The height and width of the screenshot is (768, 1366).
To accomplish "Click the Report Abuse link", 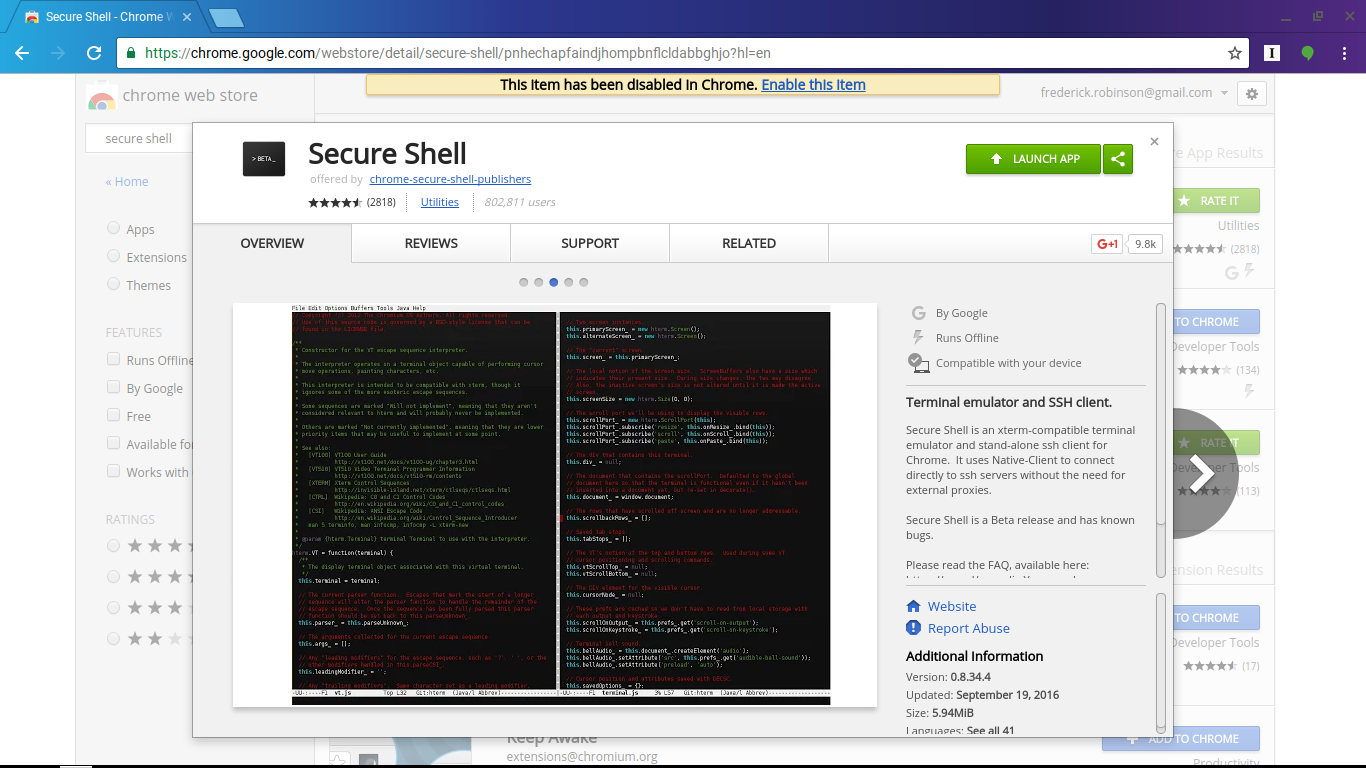I will [x=969, y=628].
